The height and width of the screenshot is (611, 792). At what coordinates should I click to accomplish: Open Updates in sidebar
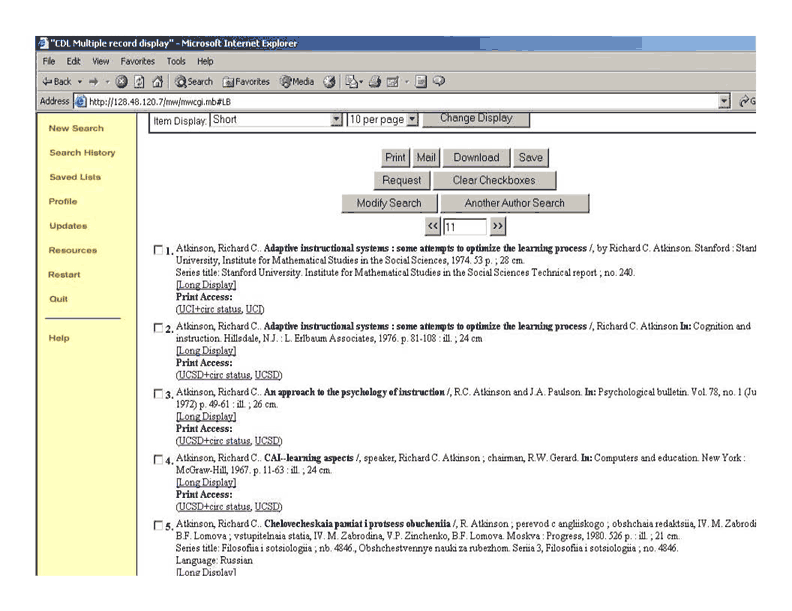(68, 226)
